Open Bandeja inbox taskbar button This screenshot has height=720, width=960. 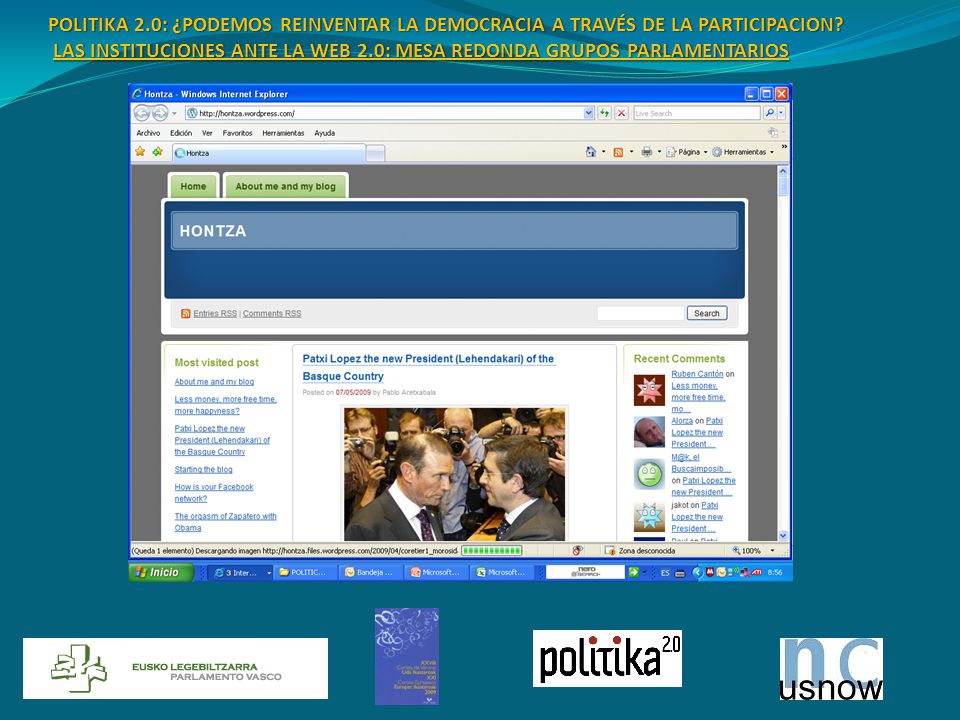pyautogui.click(x=372, y=572)
